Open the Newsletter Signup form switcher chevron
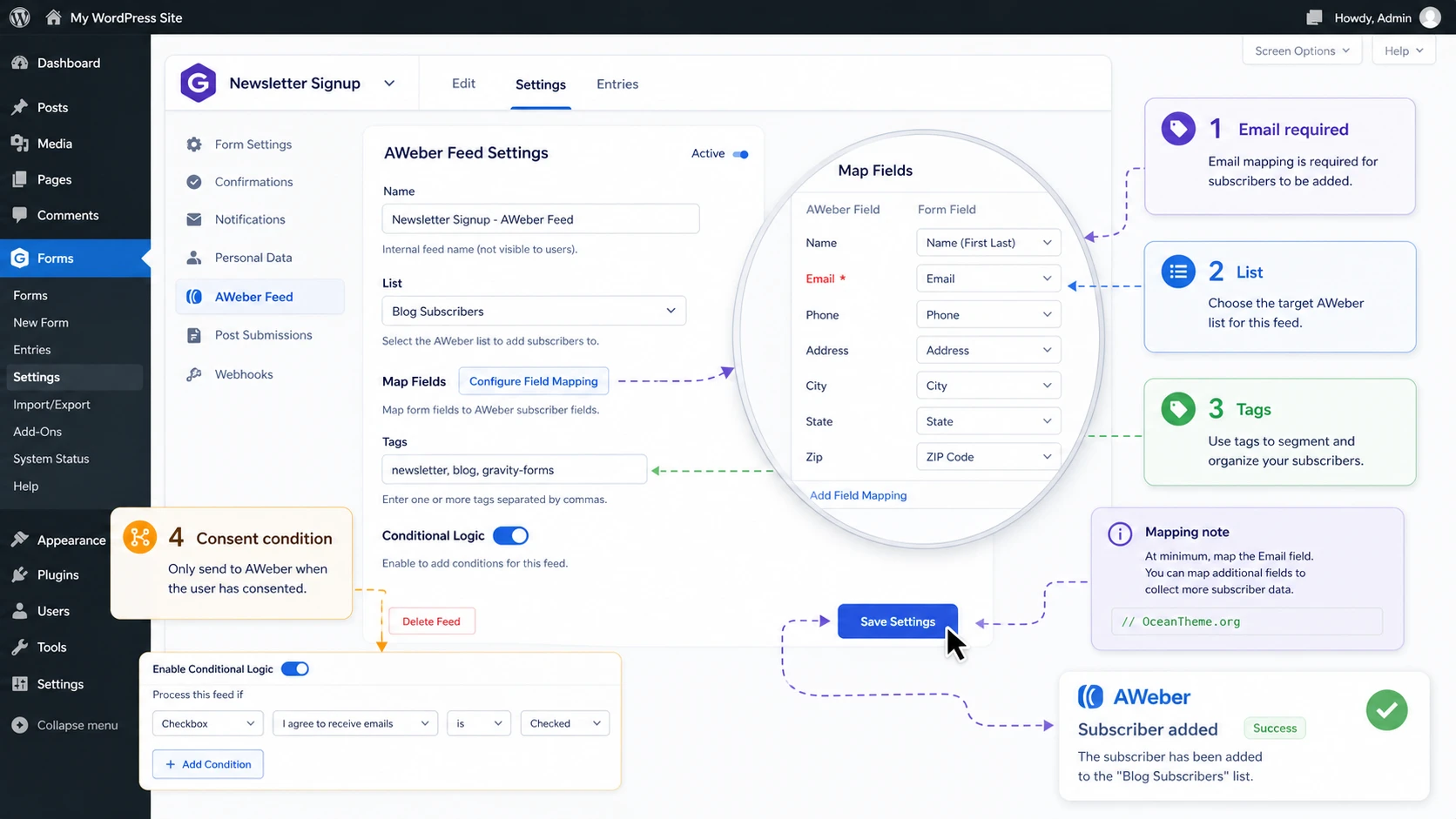The height and width of the screenshot is (819, 1456). [389, 84]
